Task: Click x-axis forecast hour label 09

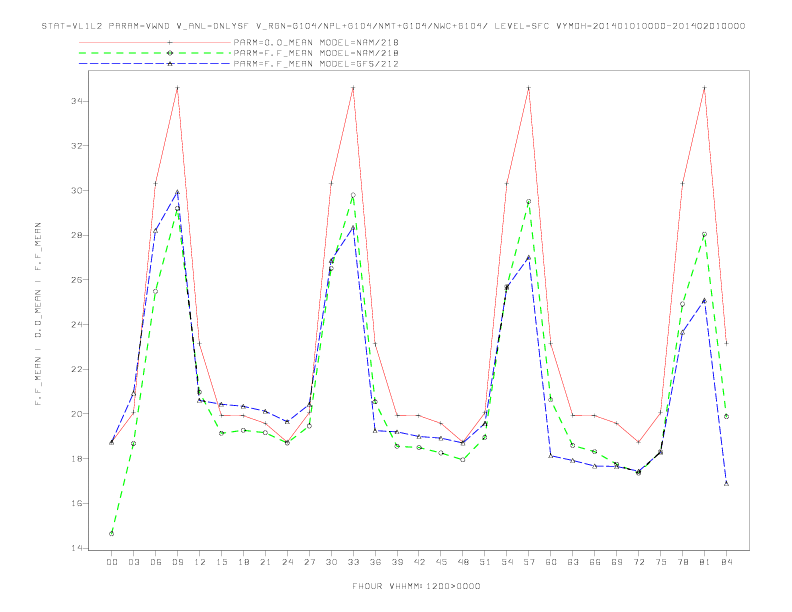Action: [x=177, y=562]
